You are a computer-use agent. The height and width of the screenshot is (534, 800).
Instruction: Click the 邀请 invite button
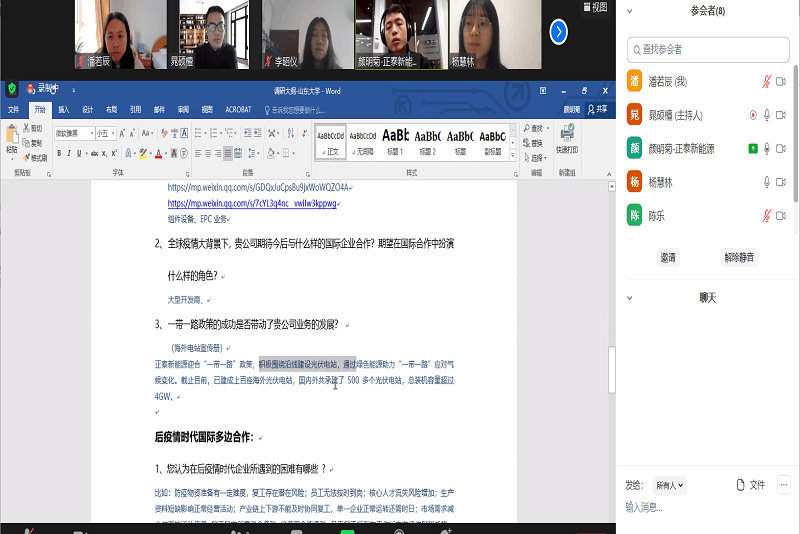(x=668, y=258)
